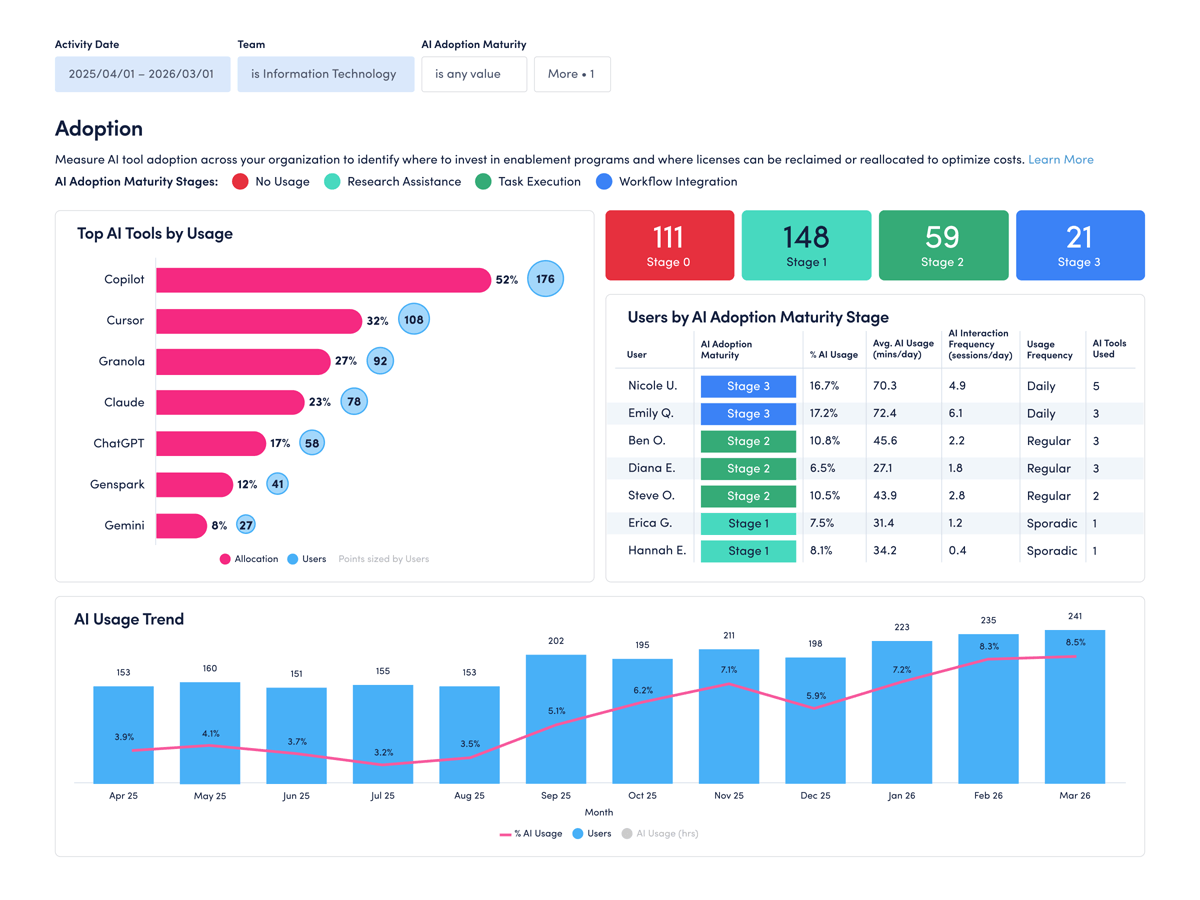Click the Genspark users bubble showing 41
The image size is (1200, 900).
(x=278, y=484)
